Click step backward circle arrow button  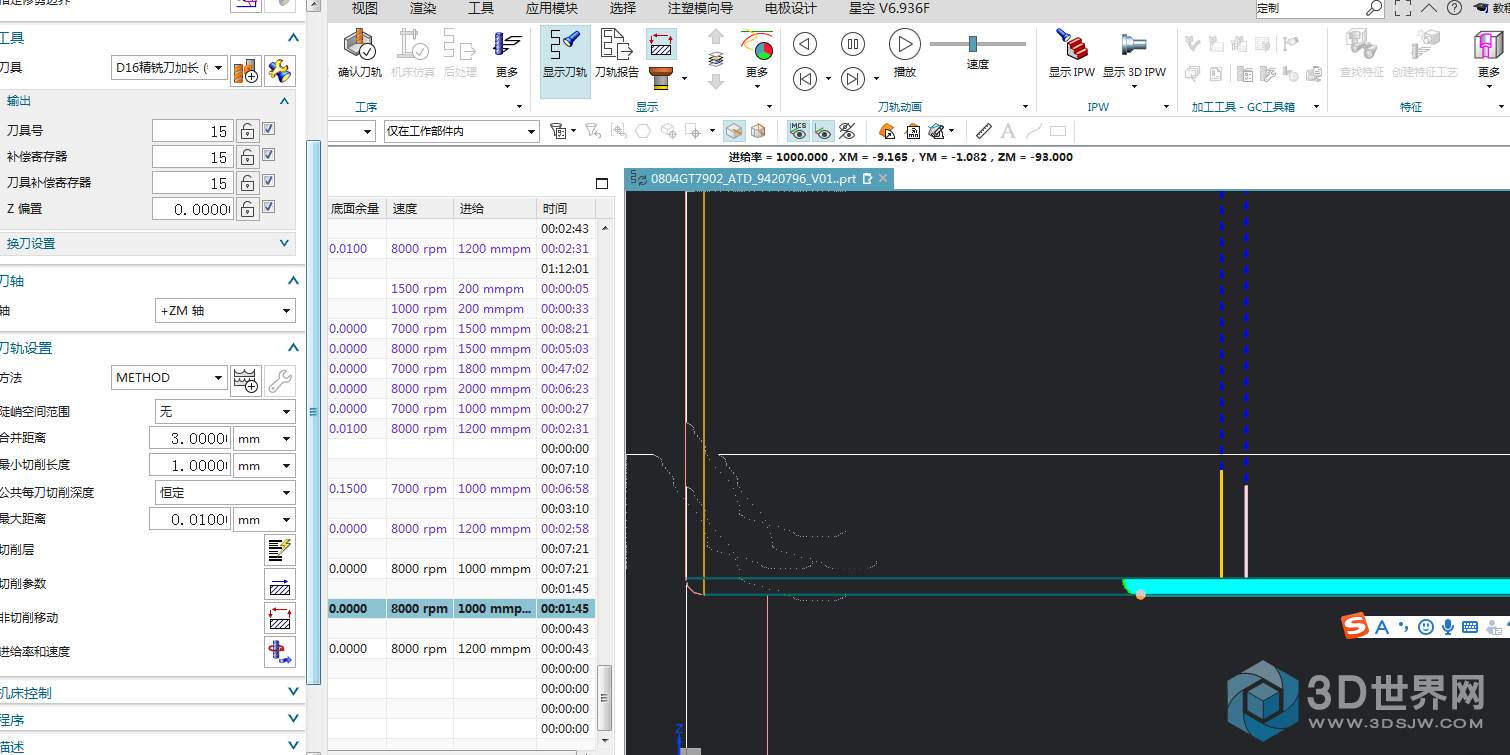point(805,44)
